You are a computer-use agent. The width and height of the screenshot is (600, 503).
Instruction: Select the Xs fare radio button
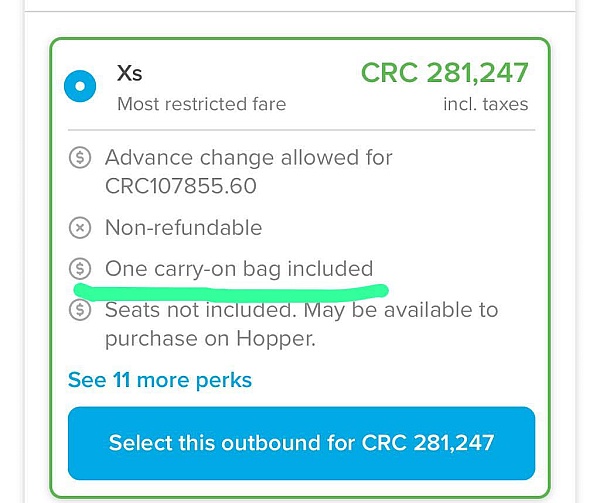[79, 86]
